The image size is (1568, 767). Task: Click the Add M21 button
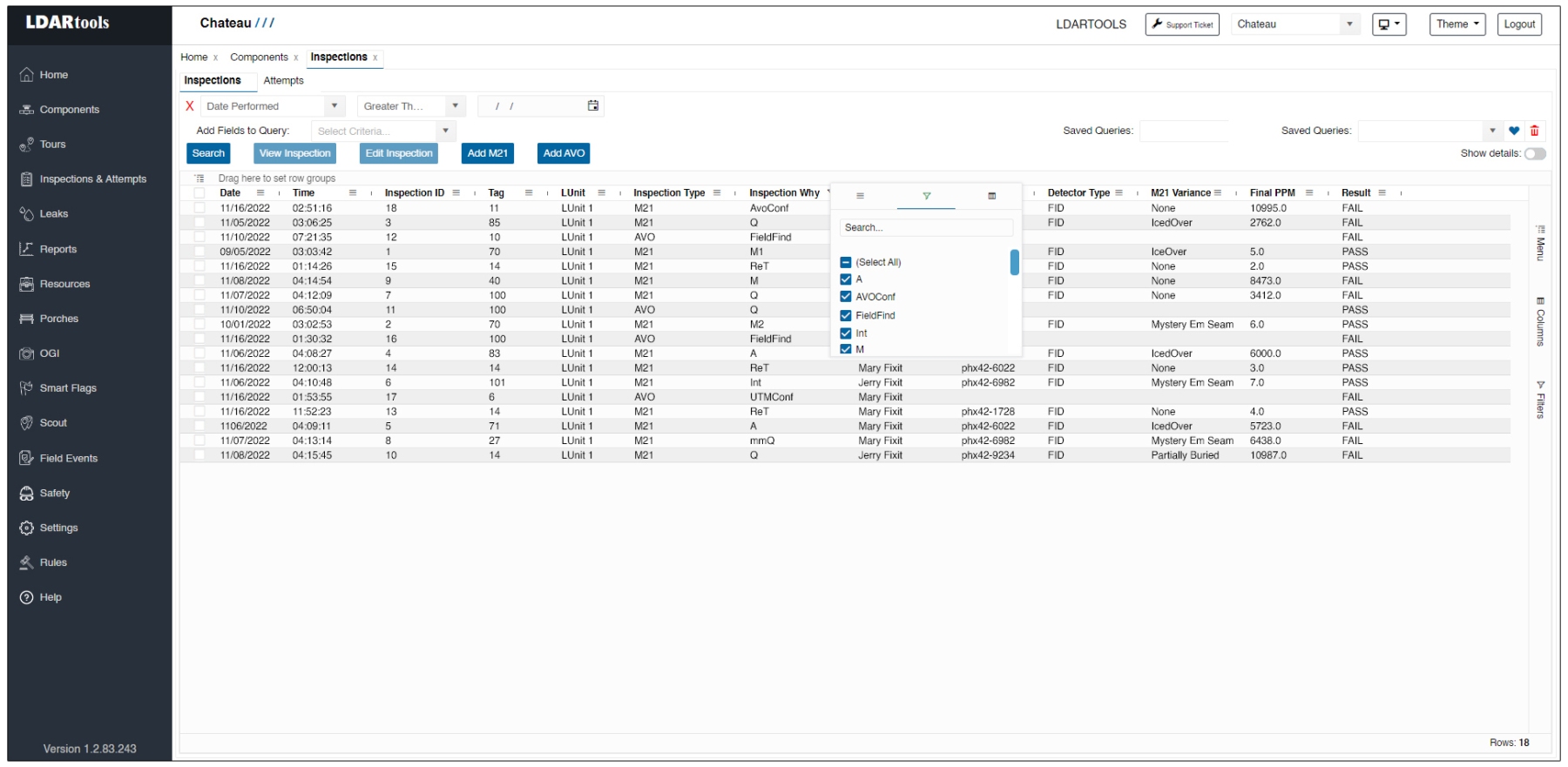coord(487,153)
